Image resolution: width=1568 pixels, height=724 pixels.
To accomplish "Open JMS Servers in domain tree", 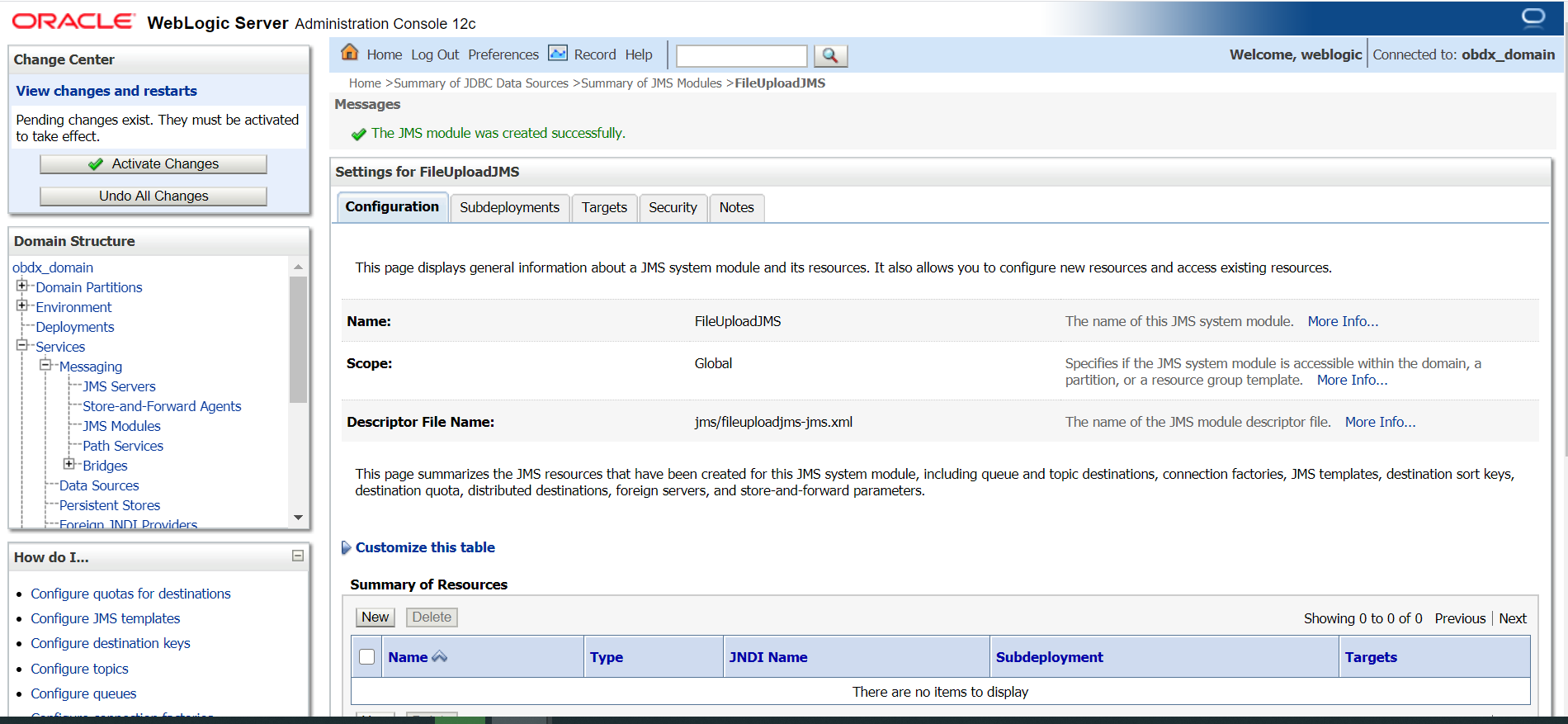I will coord(119,386).
